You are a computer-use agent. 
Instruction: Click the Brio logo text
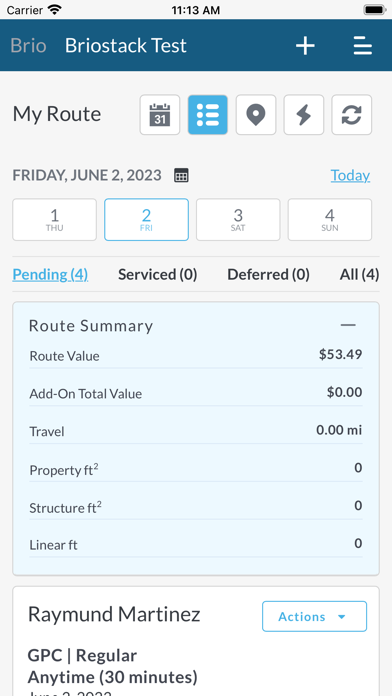point(28,45)
